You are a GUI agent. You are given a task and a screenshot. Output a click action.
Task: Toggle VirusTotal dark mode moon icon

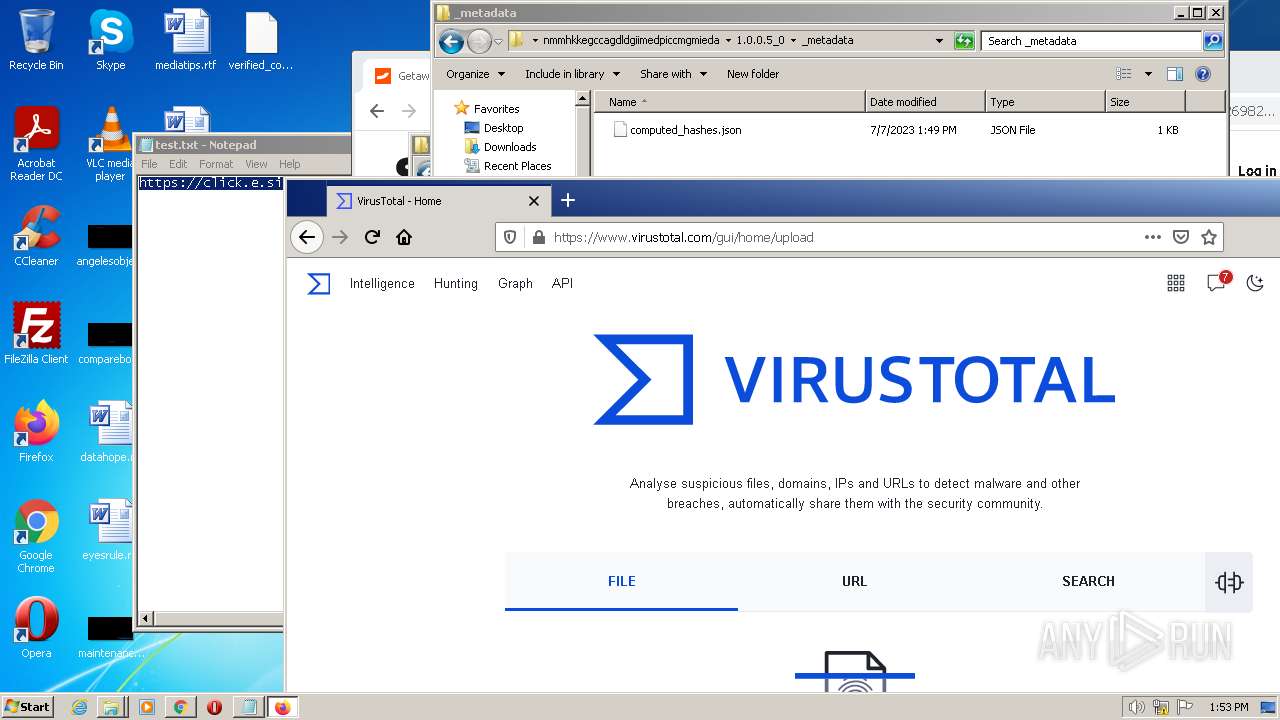click(1255, 283)
